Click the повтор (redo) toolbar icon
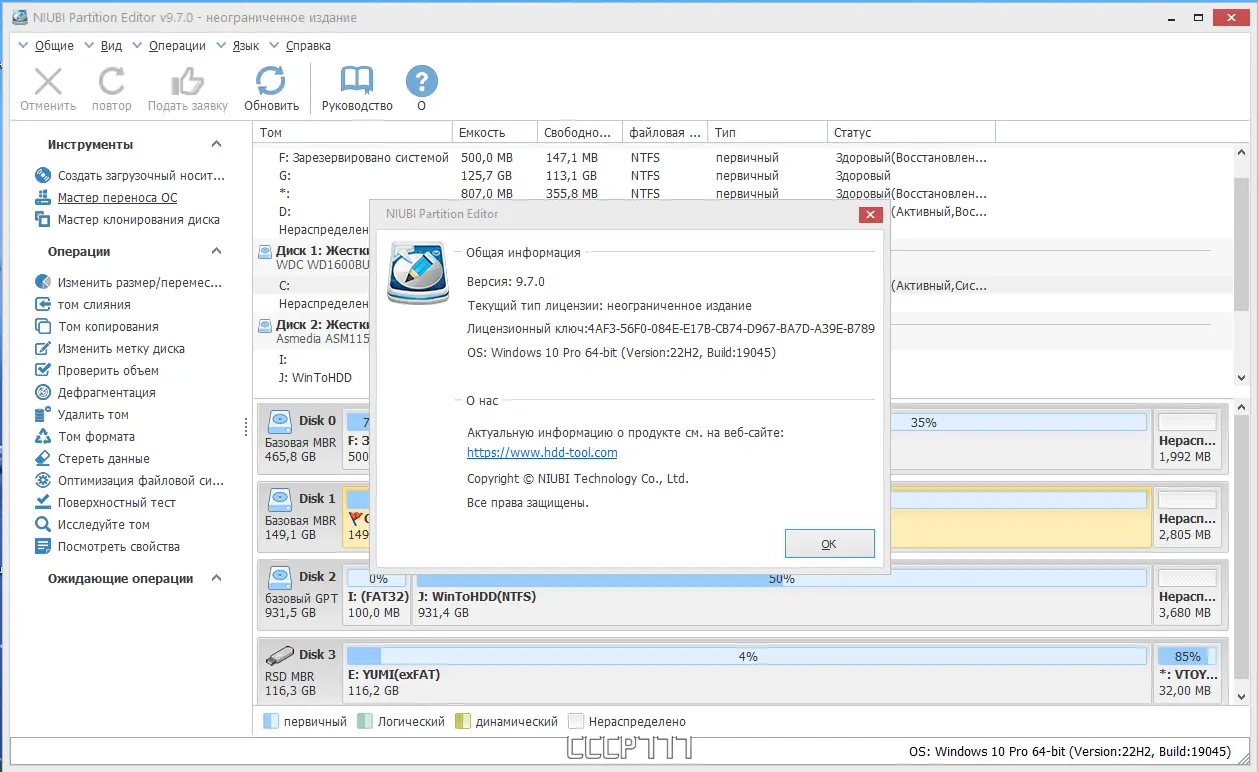1258x772 pixels. pyautogui.click(x=111, y=82)
